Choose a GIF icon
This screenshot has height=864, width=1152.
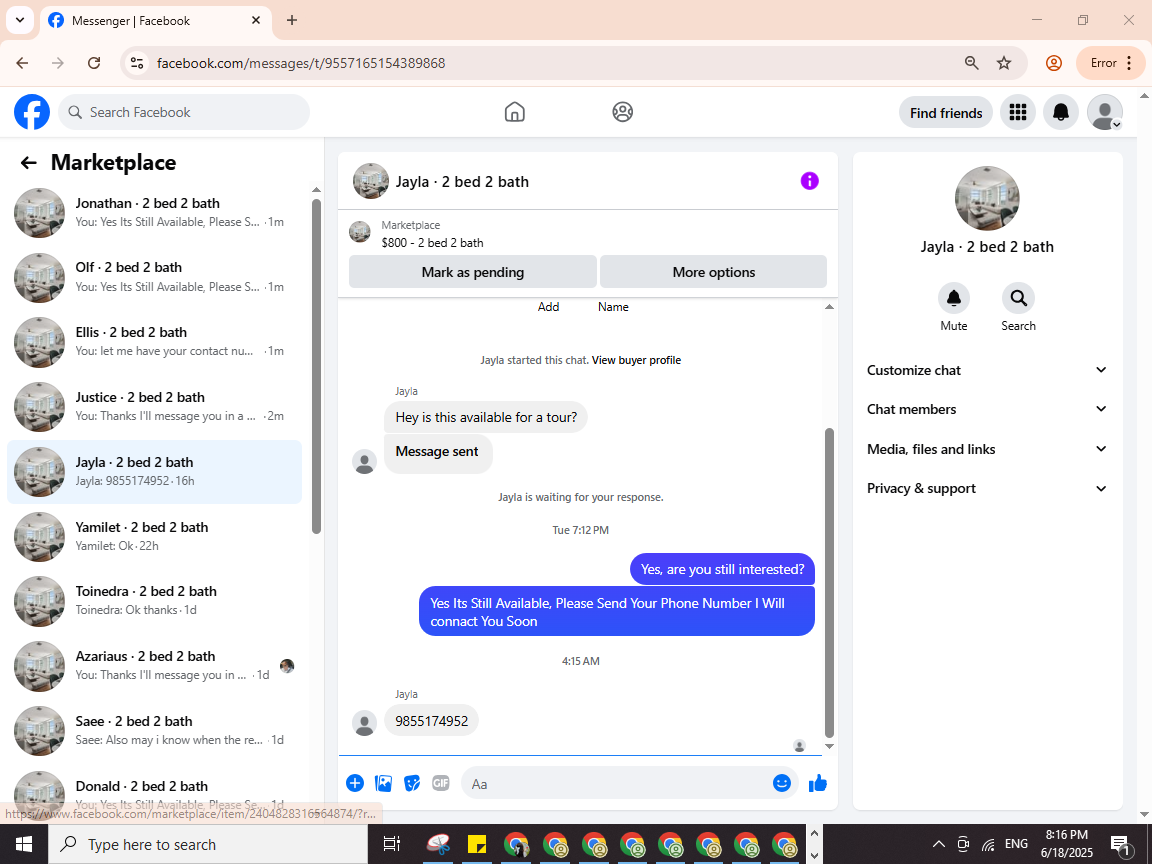[441, 783]
